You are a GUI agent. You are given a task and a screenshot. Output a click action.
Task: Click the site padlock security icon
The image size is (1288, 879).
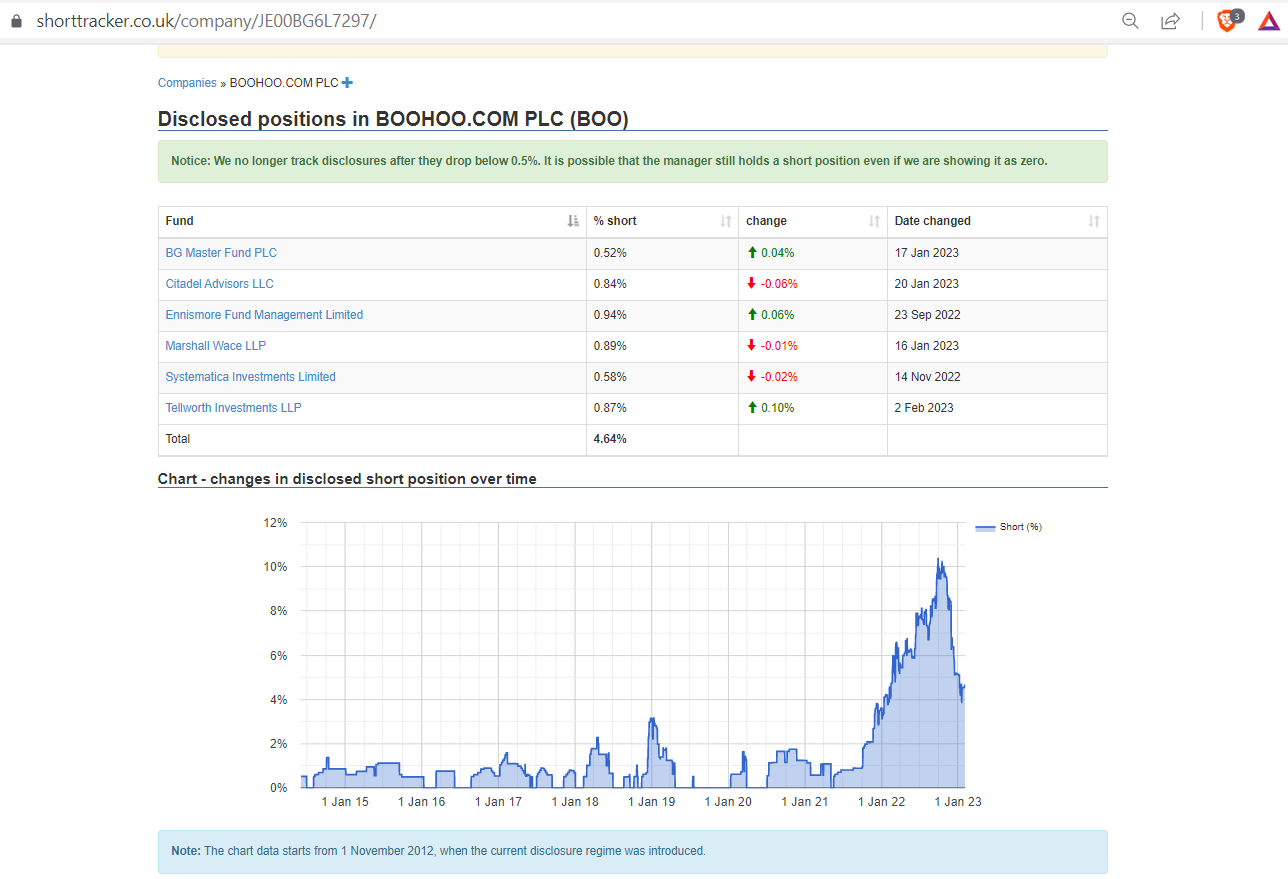point(15,21)
